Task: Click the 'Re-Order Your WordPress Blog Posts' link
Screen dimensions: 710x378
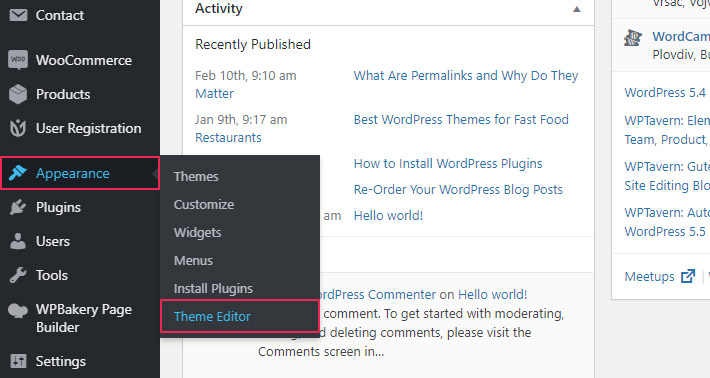Action: coord(458,190)
